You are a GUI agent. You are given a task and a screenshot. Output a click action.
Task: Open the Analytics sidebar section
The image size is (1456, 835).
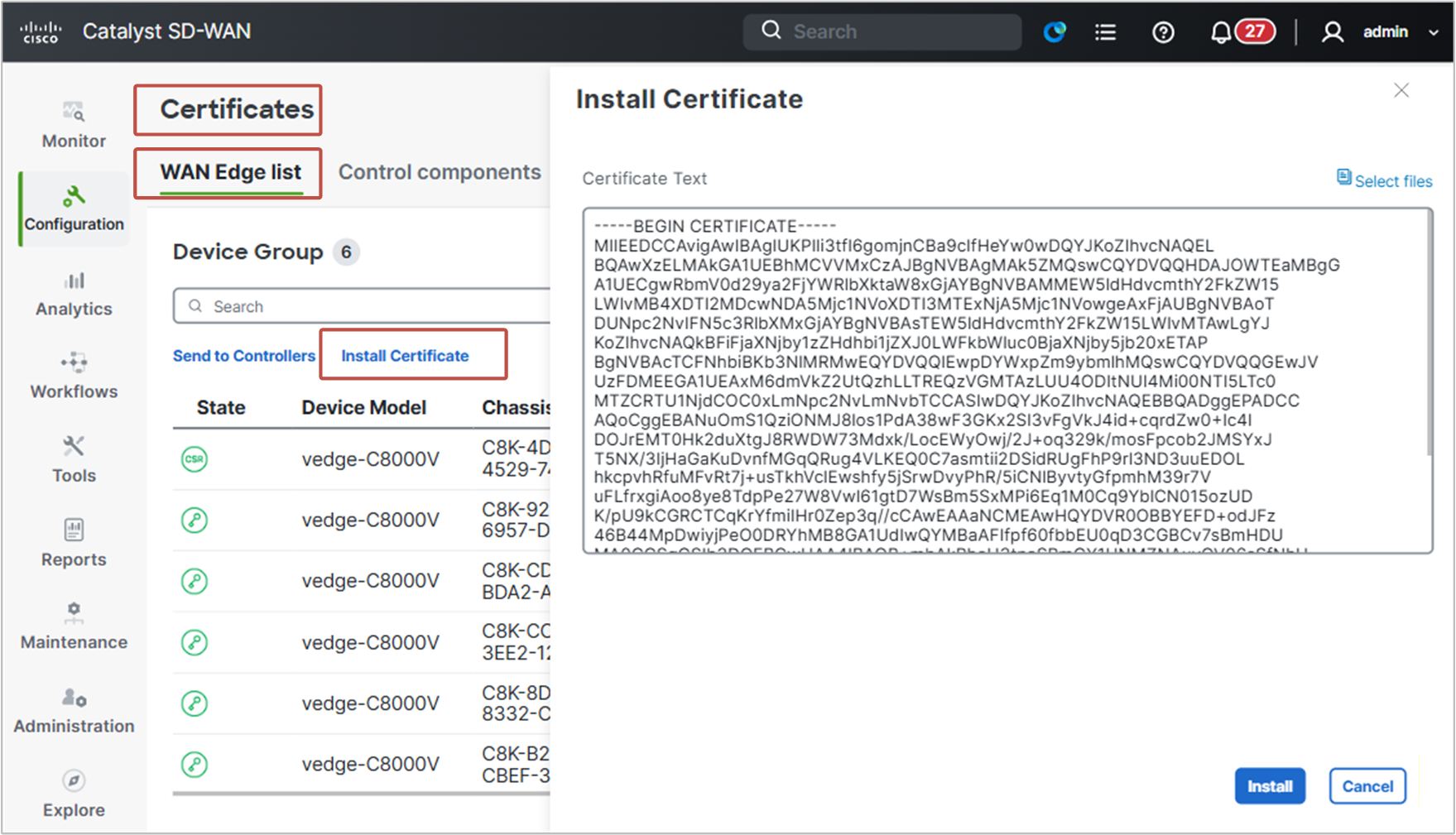tap(74, 294)
